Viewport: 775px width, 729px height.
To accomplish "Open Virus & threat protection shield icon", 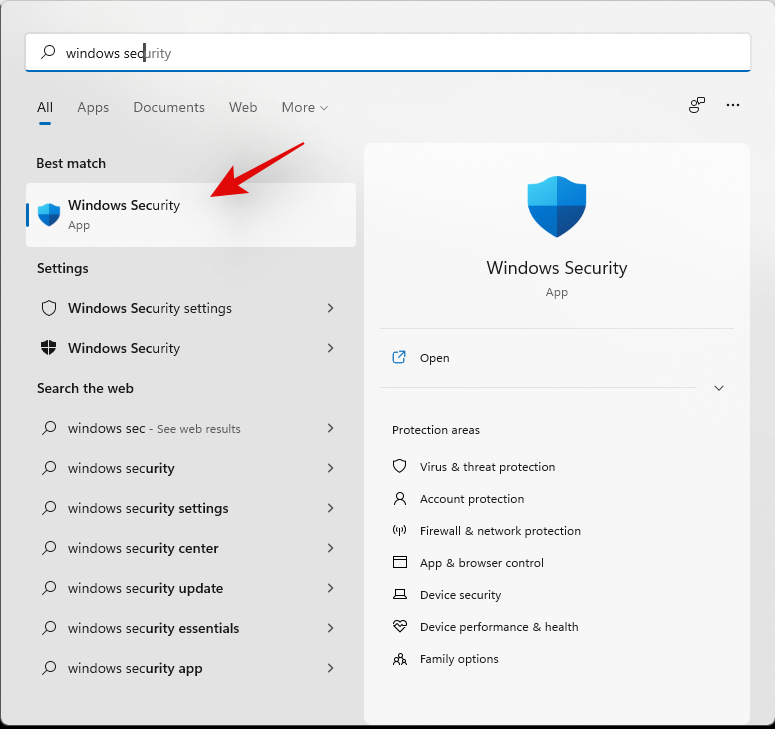I will pos(400,467).
